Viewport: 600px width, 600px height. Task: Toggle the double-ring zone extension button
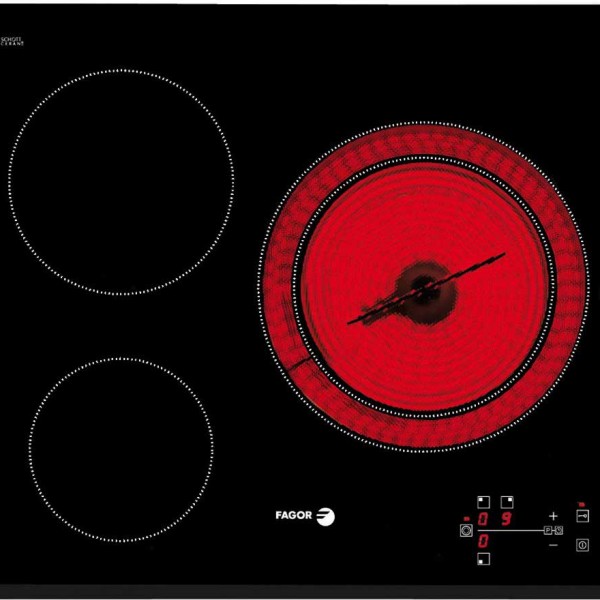pos(464,530)
